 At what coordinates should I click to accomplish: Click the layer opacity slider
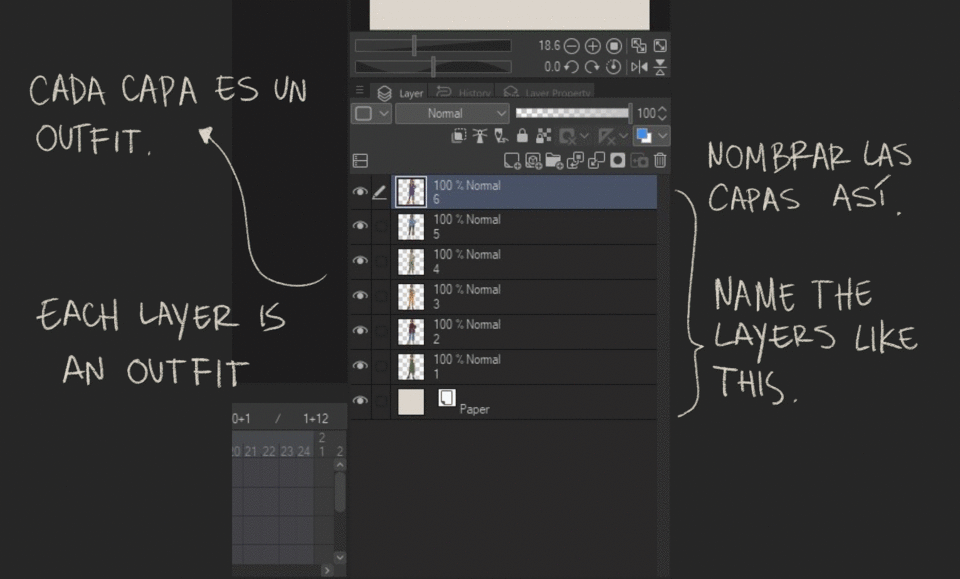(572, 113)
